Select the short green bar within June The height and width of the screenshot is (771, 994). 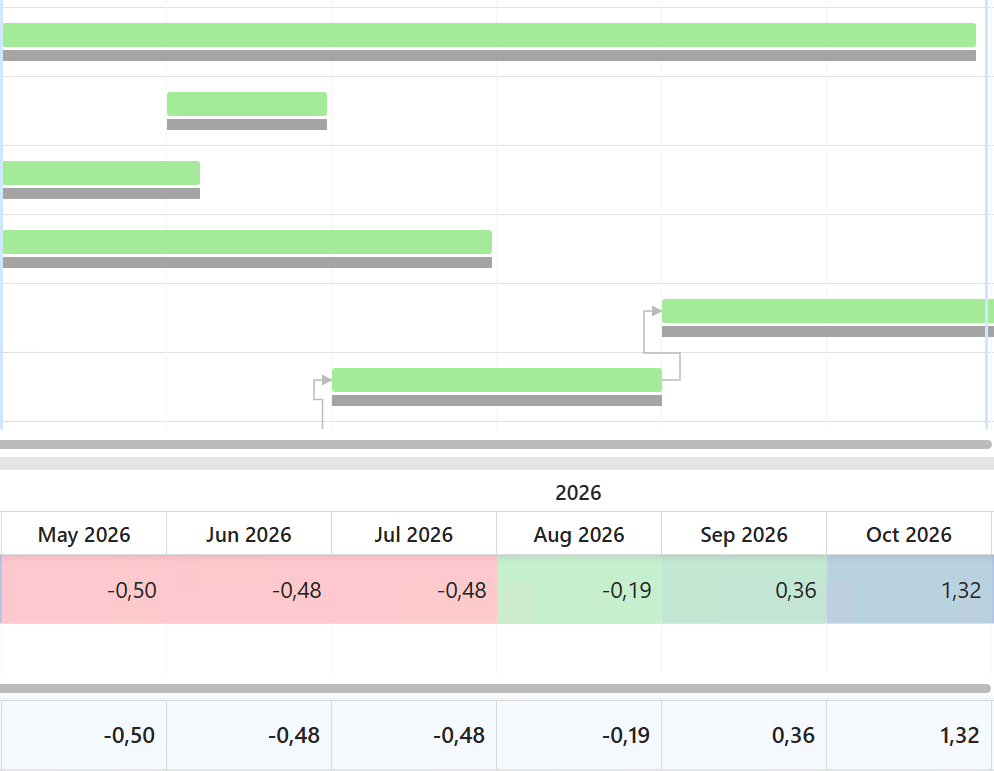(x=247, y=104)
